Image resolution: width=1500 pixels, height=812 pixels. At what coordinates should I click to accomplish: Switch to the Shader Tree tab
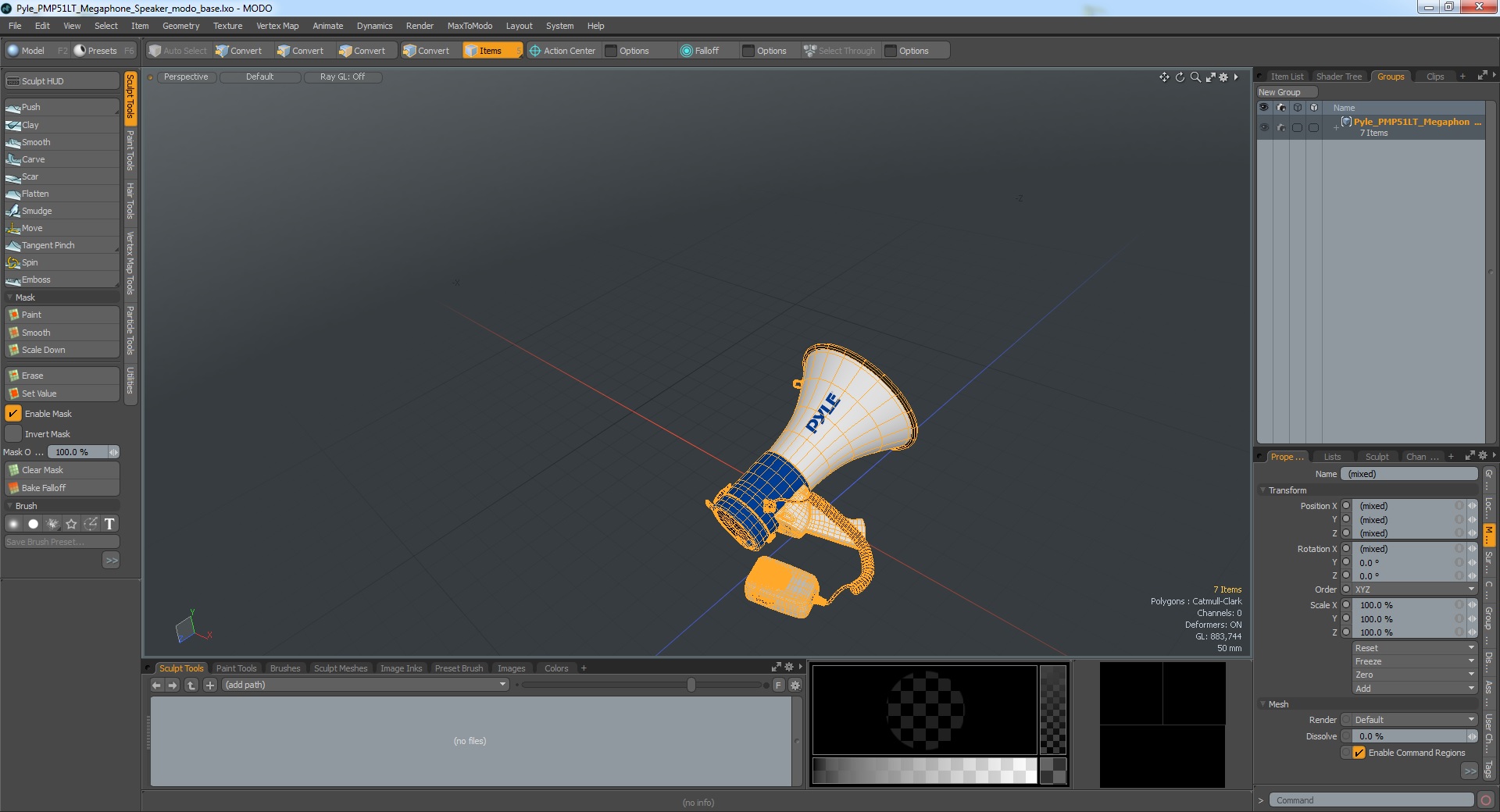[x=1338, y=77]
